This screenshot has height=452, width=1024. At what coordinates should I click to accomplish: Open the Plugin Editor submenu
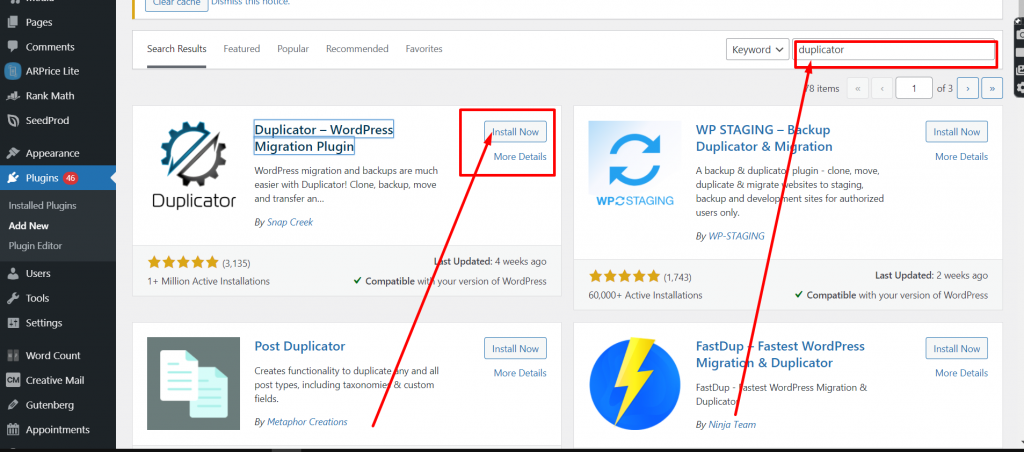click(x=35, y=246)
